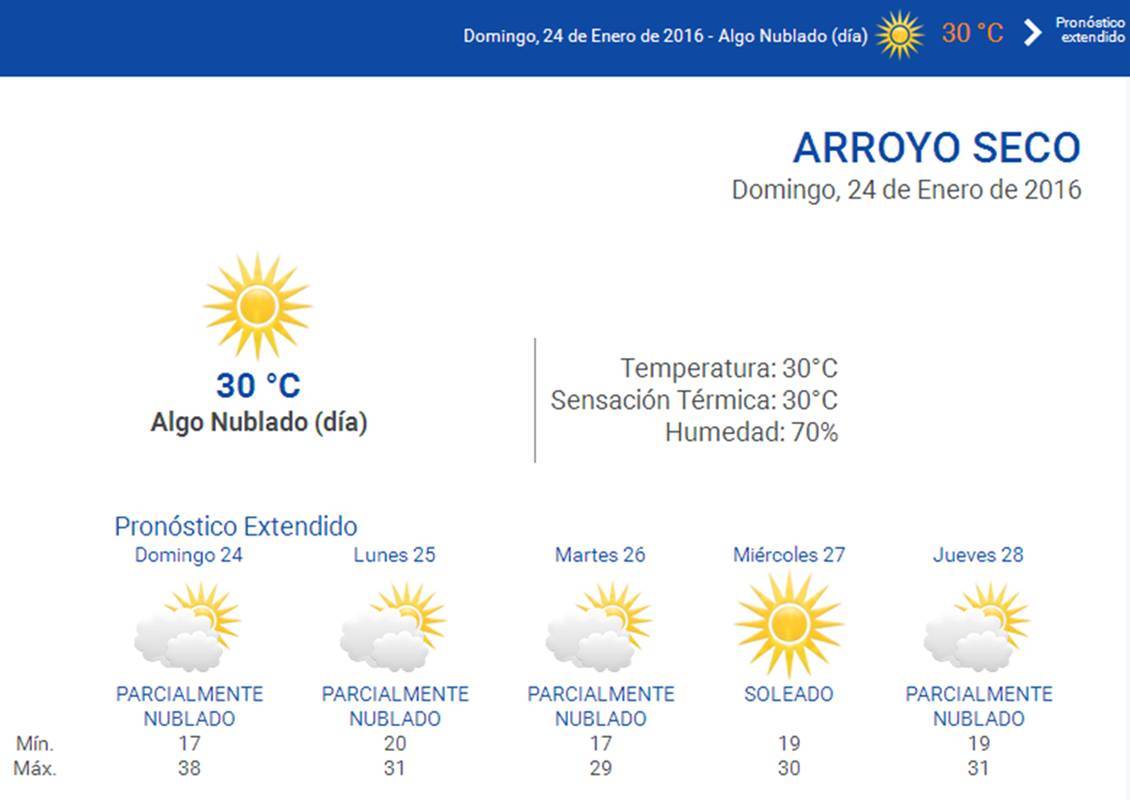This screenshot has width=1130, height=800.
Task: Click the Jueves 28 partly cloudy icon
Action: click(x=978, y=626)
